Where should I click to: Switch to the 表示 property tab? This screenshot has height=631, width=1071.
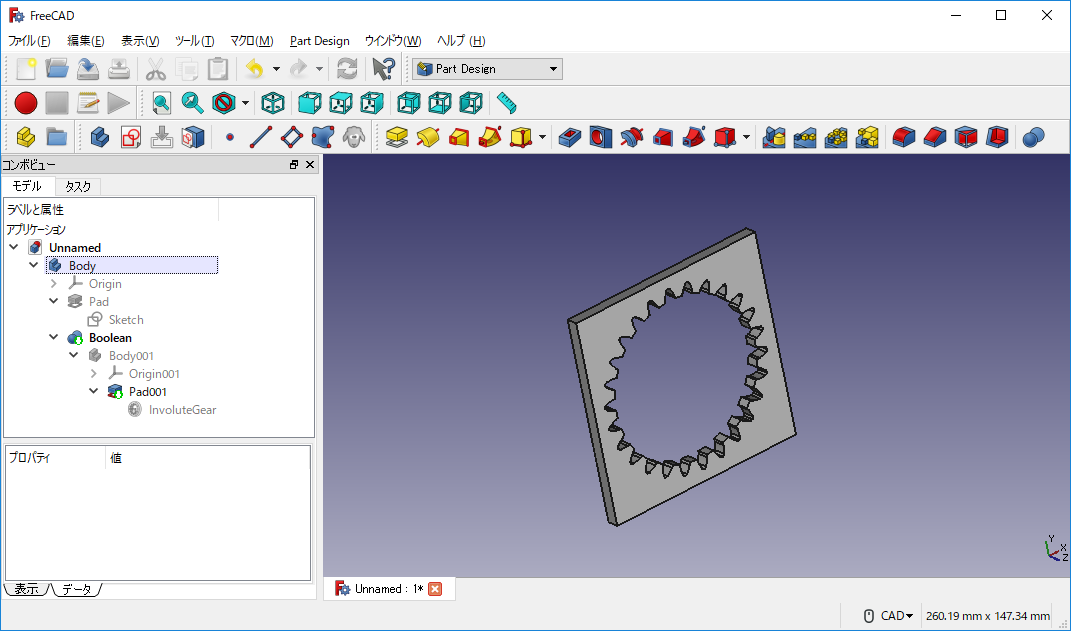coord(27,589)
